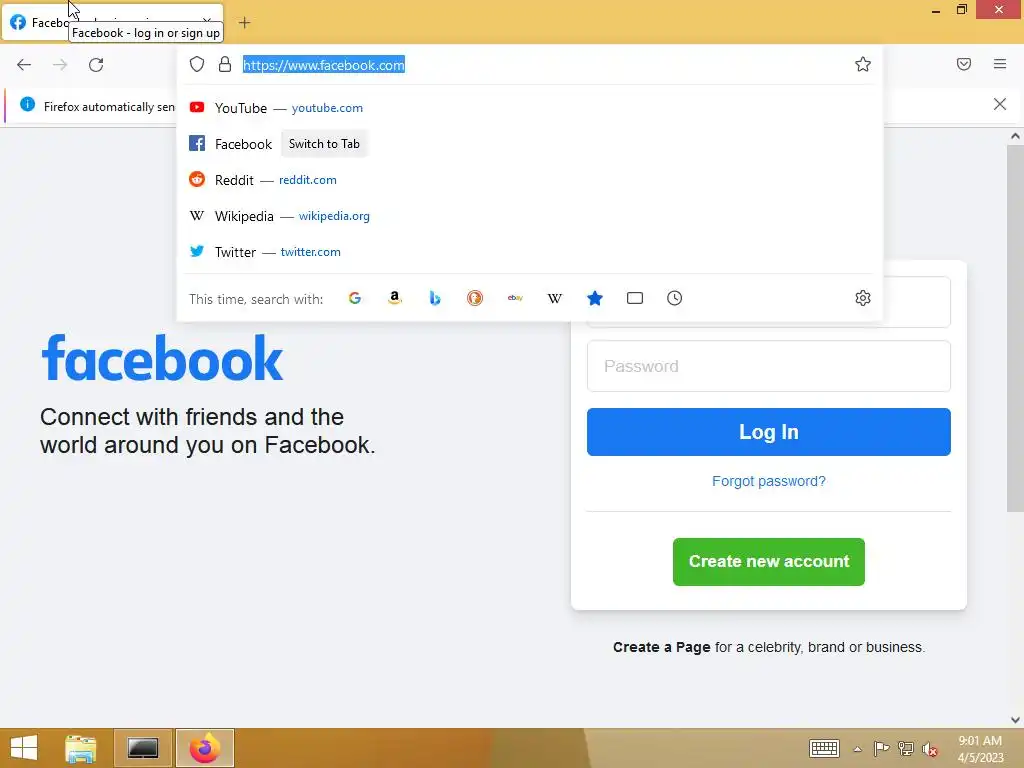Click the highlighted URL in address bar
Screen dimensions: 1024x768
click(x=324, y=65)
